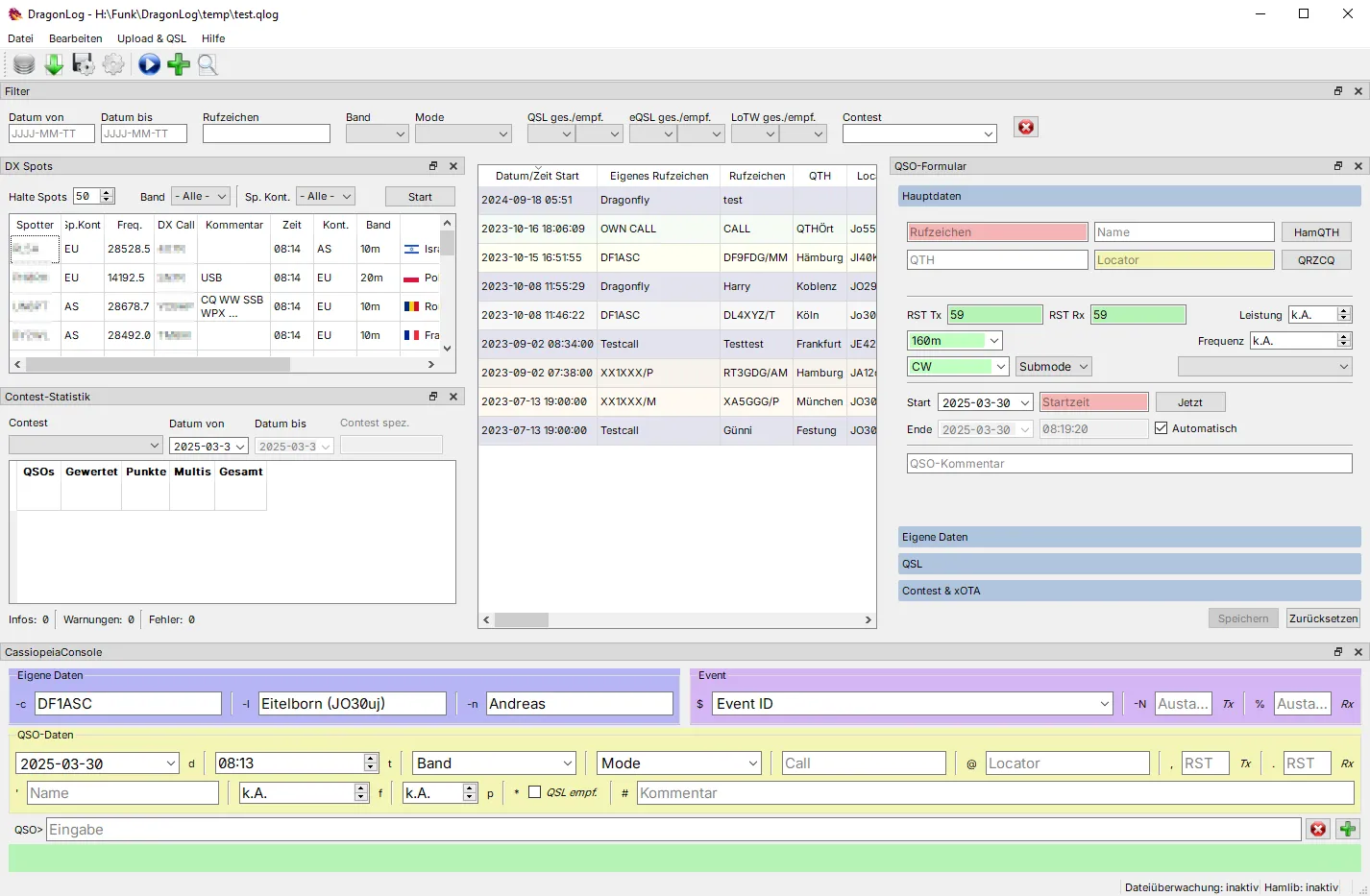Click the Israel flag in the DX Spots list

click(412, 249)
